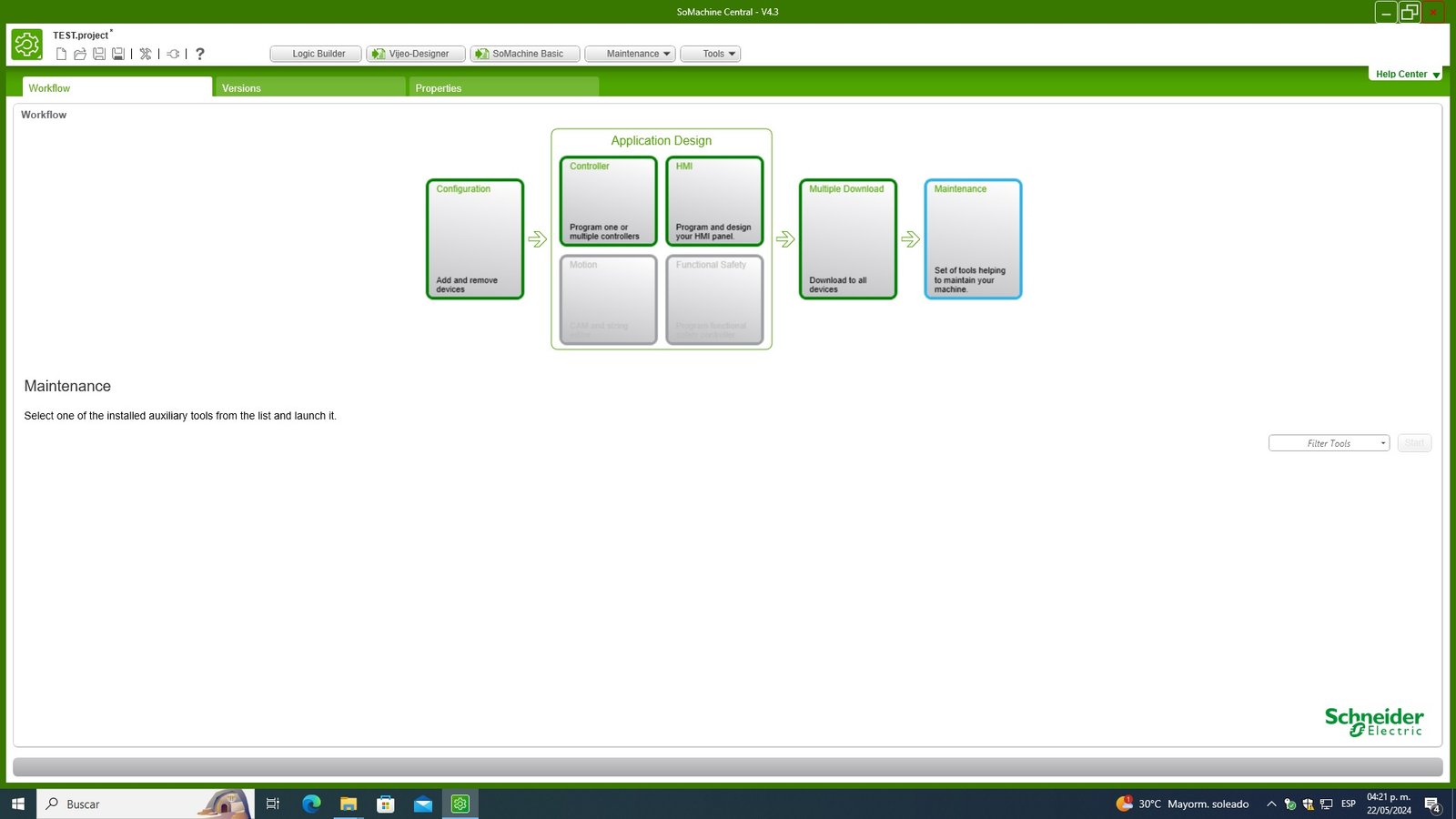This screenshot has width=1456, height=819.
Task: Launch Vijeo-Designer
Action: tap(416, 54)
